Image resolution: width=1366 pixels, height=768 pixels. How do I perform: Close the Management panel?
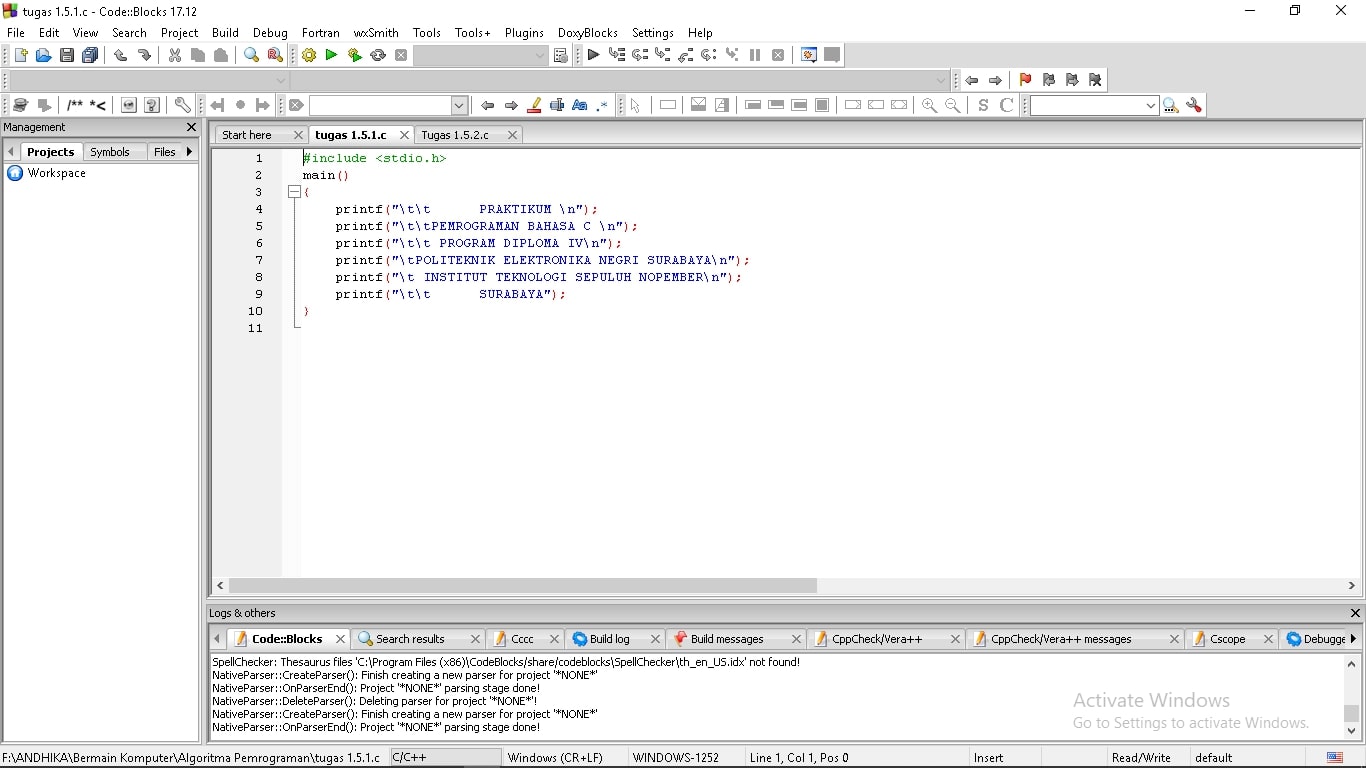[x=192, y=128]
